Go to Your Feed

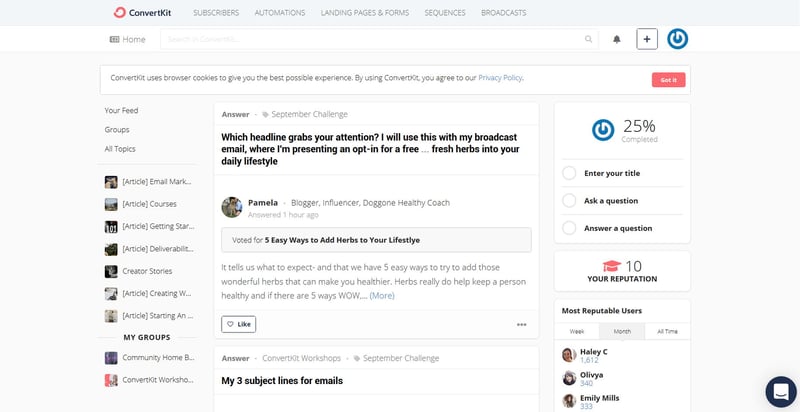pos(121,111)
